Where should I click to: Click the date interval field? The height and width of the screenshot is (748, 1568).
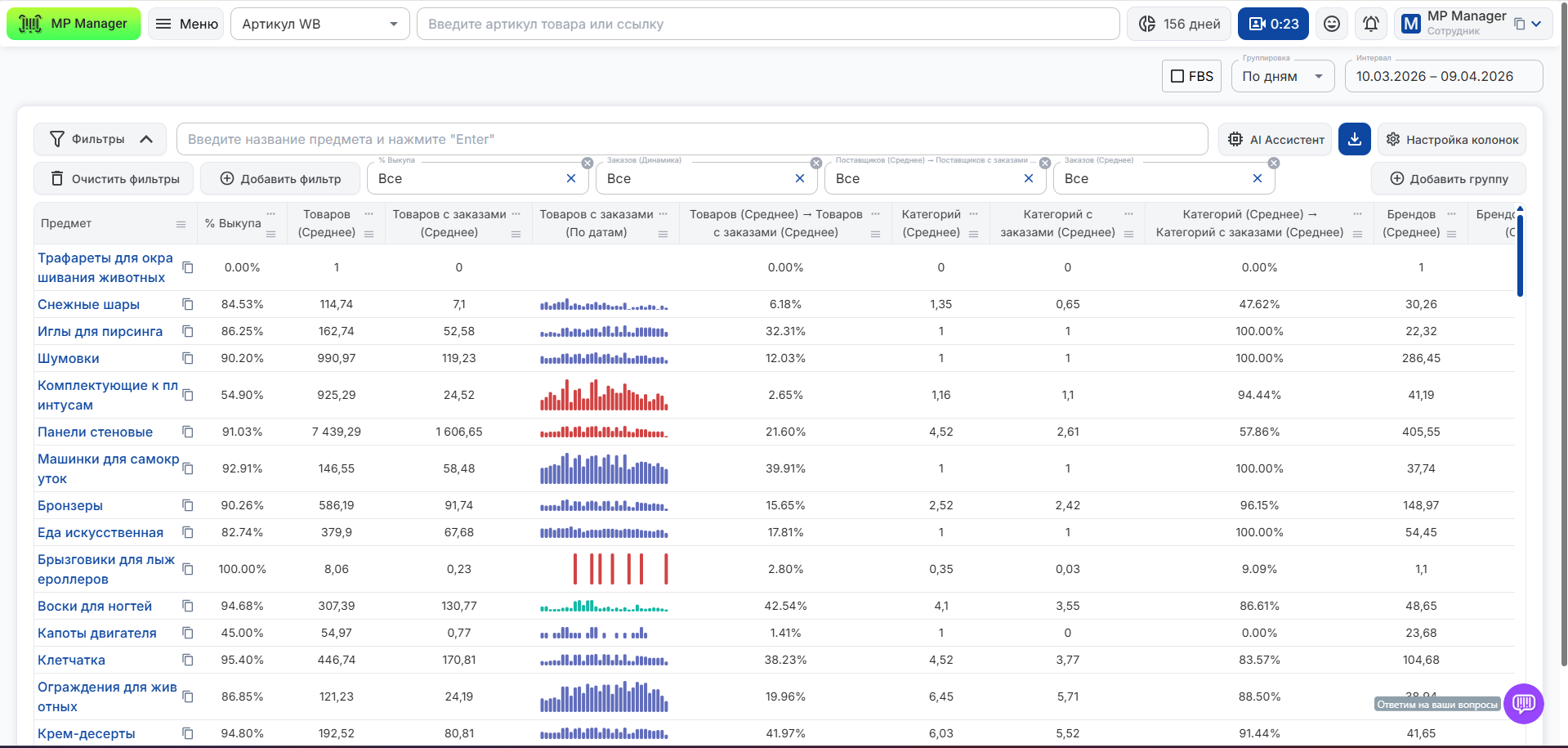click(1443, 76)
